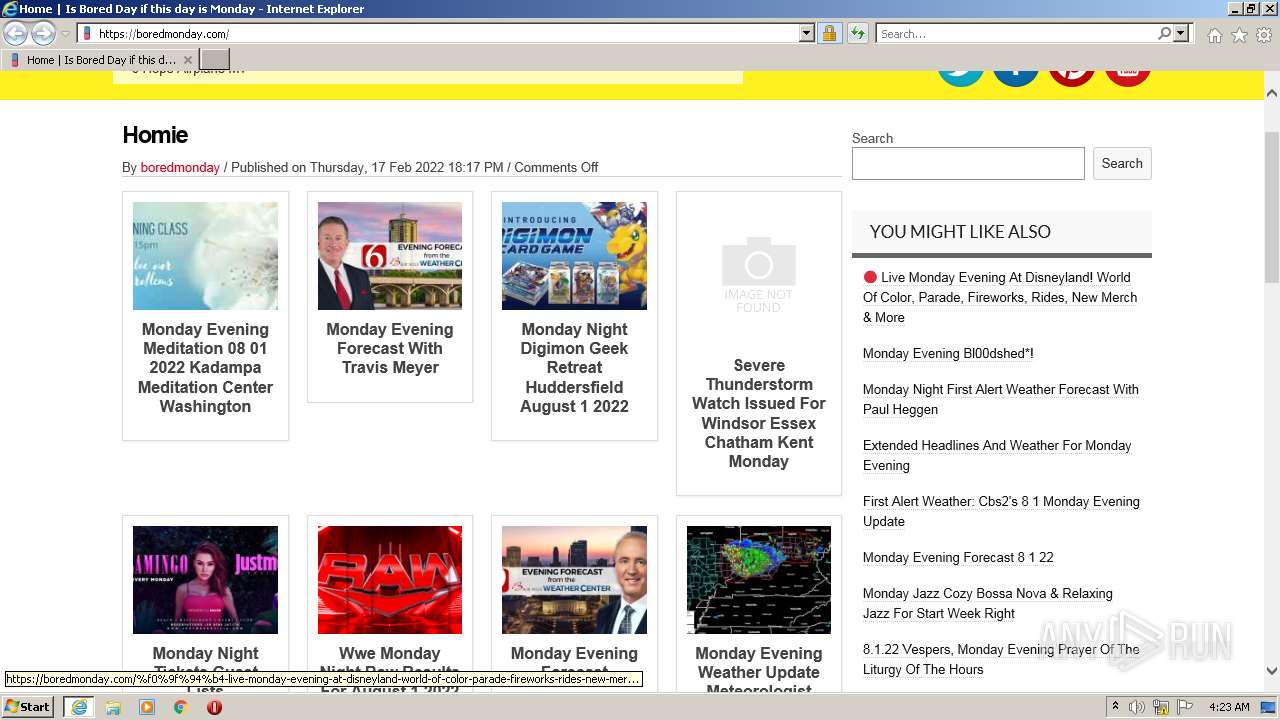The width and height of the screenshot is (1280, 720).
Task: Open Severe Thunderstorm Watch Windsor Essex title
Action: [759, 413]
